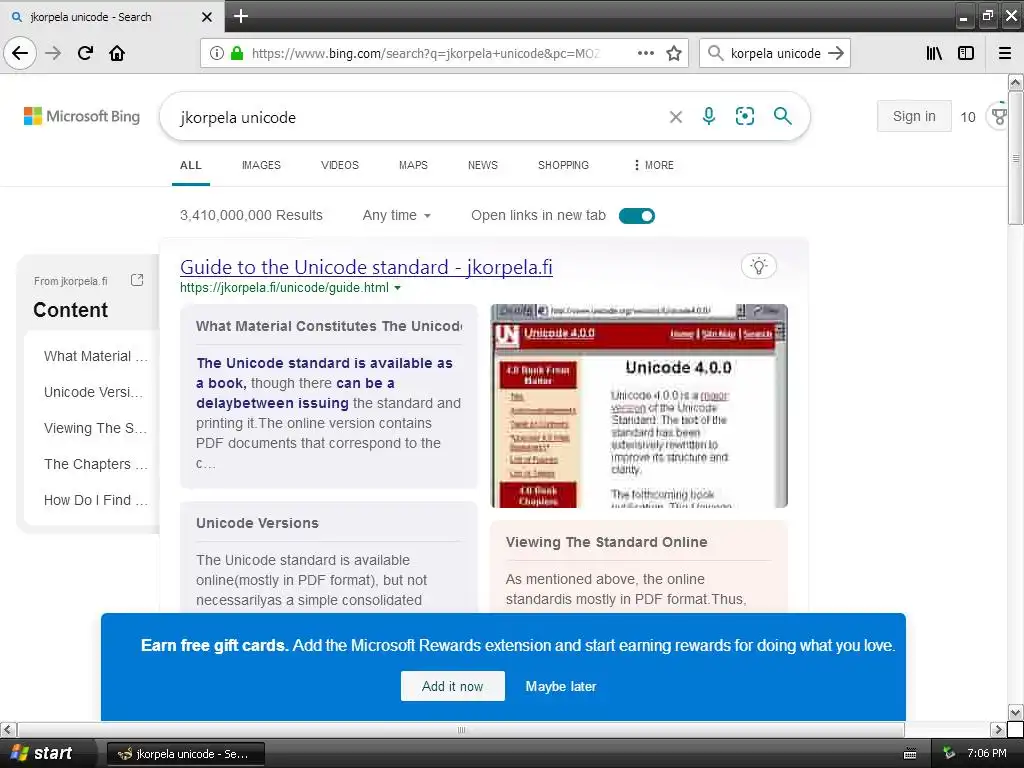Go back to the previous page

20,53
